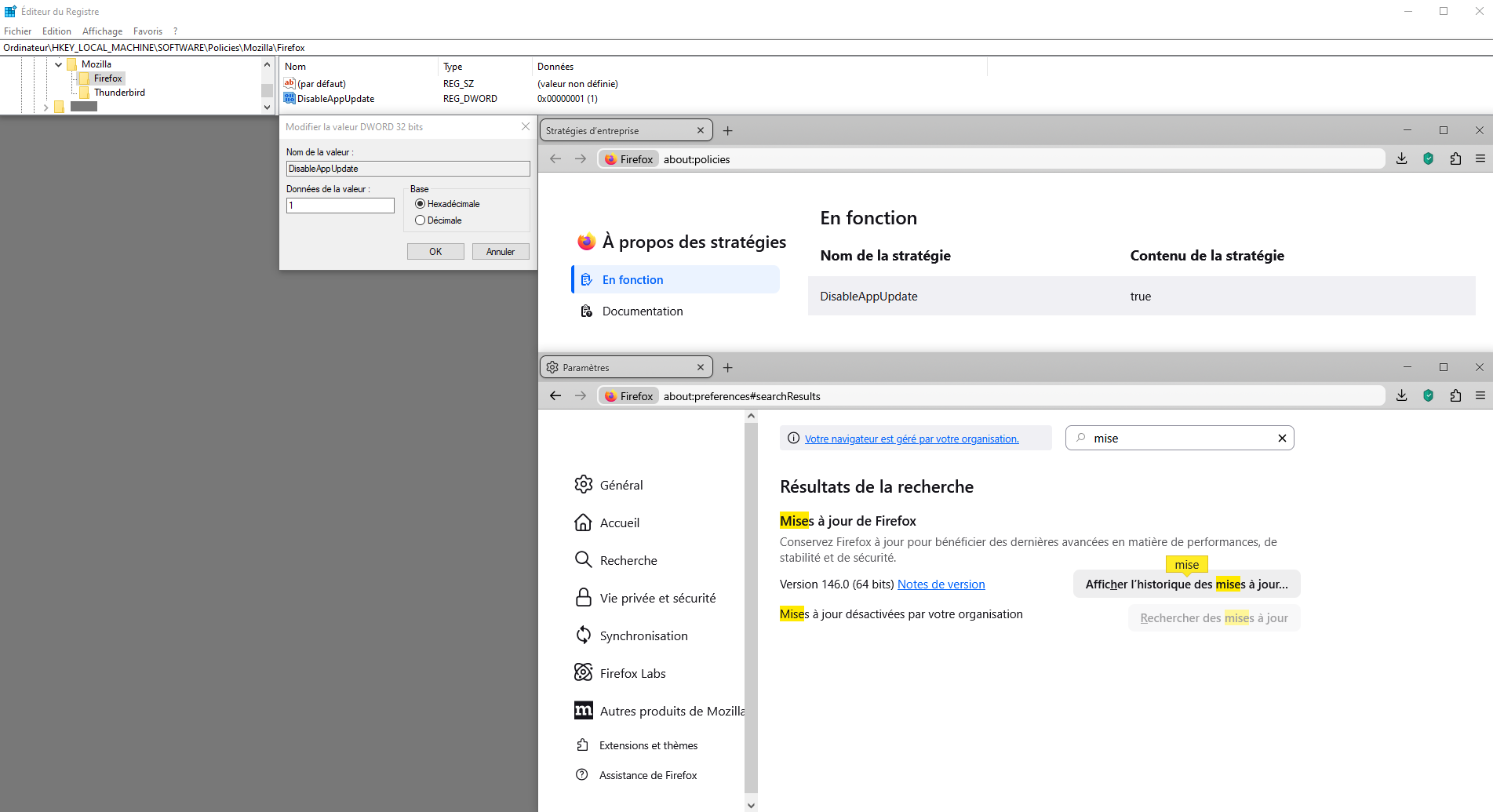Select the Décimale base option
1493x812 pixels.
[421, 220]
